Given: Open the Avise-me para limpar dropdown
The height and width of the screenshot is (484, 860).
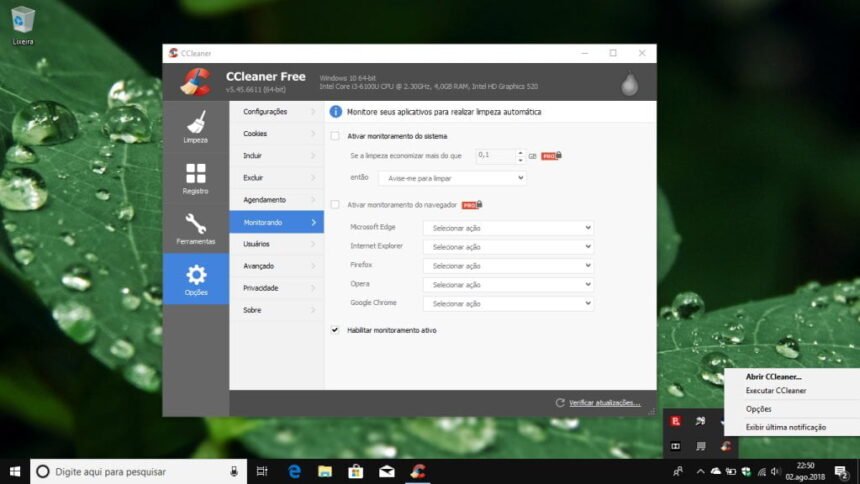Looking at the screenshot, I should point(452,178).
